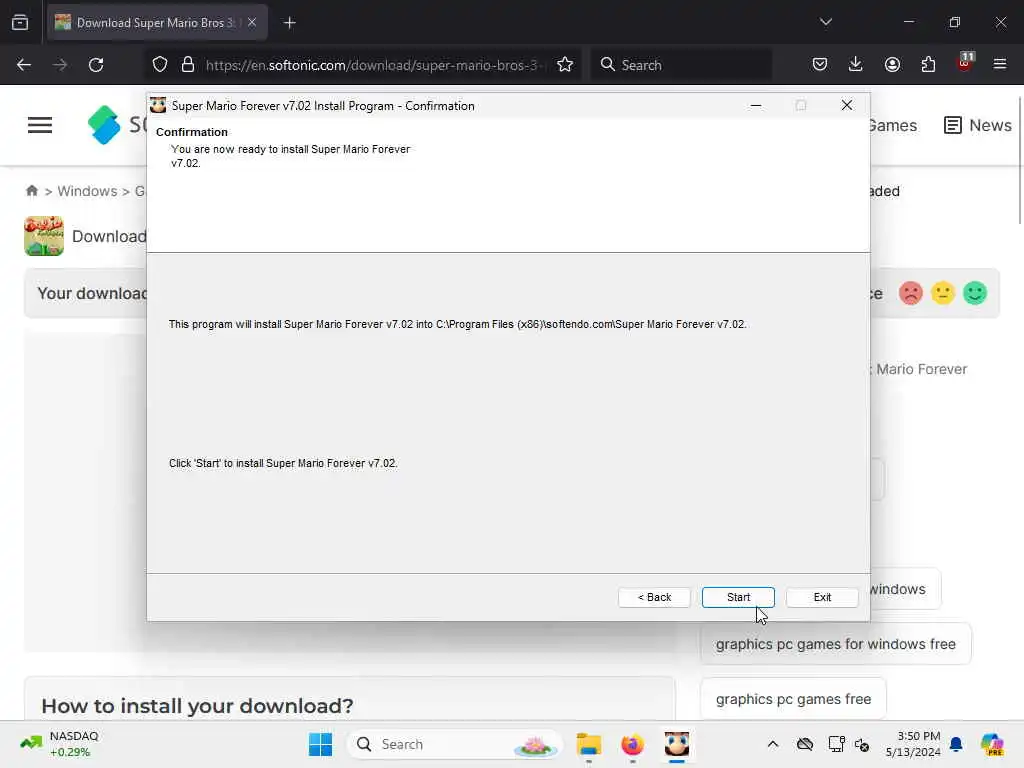This screenshot has width=1024, height=768.
Task: Open the NASDAQ stock widget
Action: click(59, 744)
